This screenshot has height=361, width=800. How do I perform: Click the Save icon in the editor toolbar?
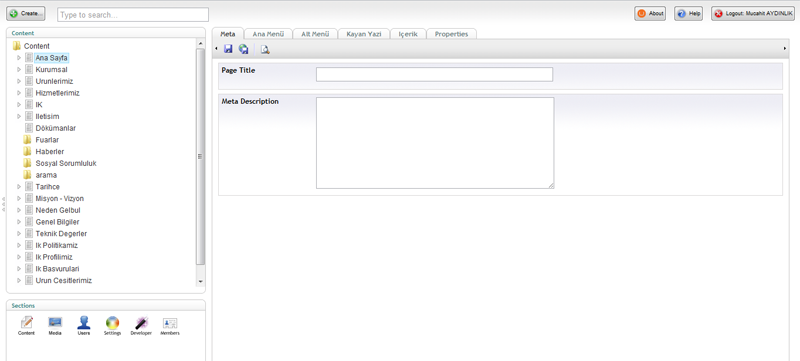coord(228,49)
